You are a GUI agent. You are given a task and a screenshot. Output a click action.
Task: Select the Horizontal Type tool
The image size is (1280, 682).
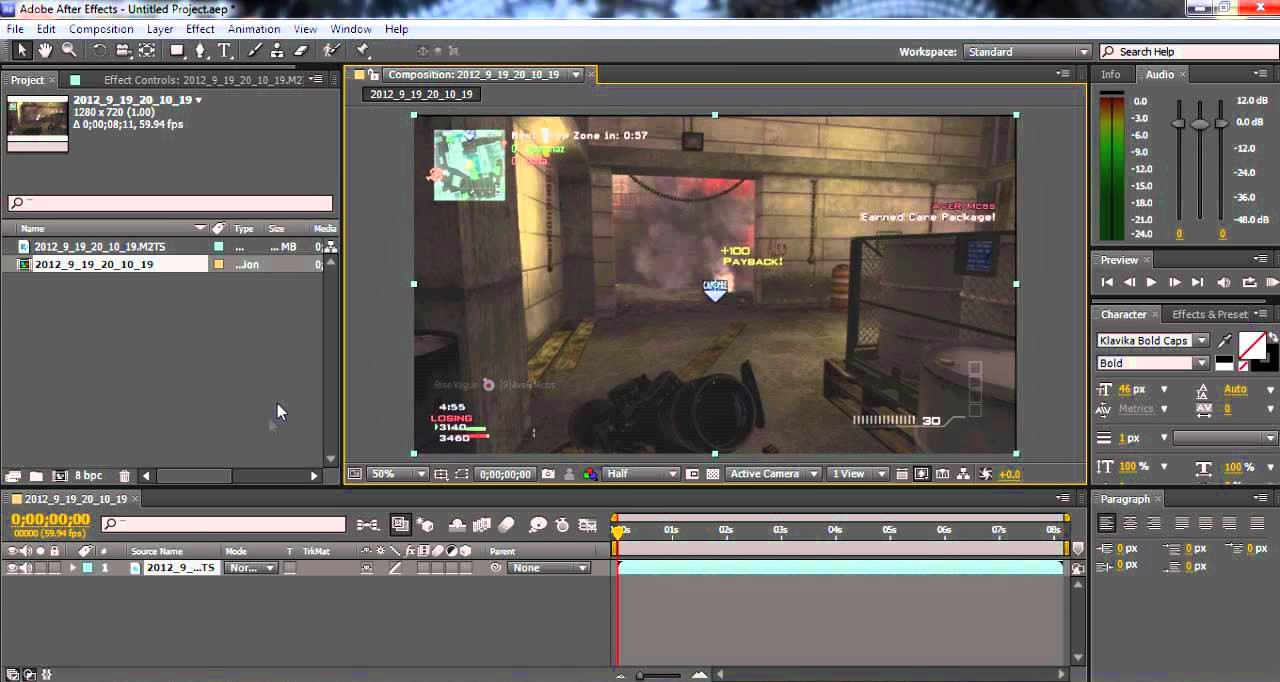224,51
